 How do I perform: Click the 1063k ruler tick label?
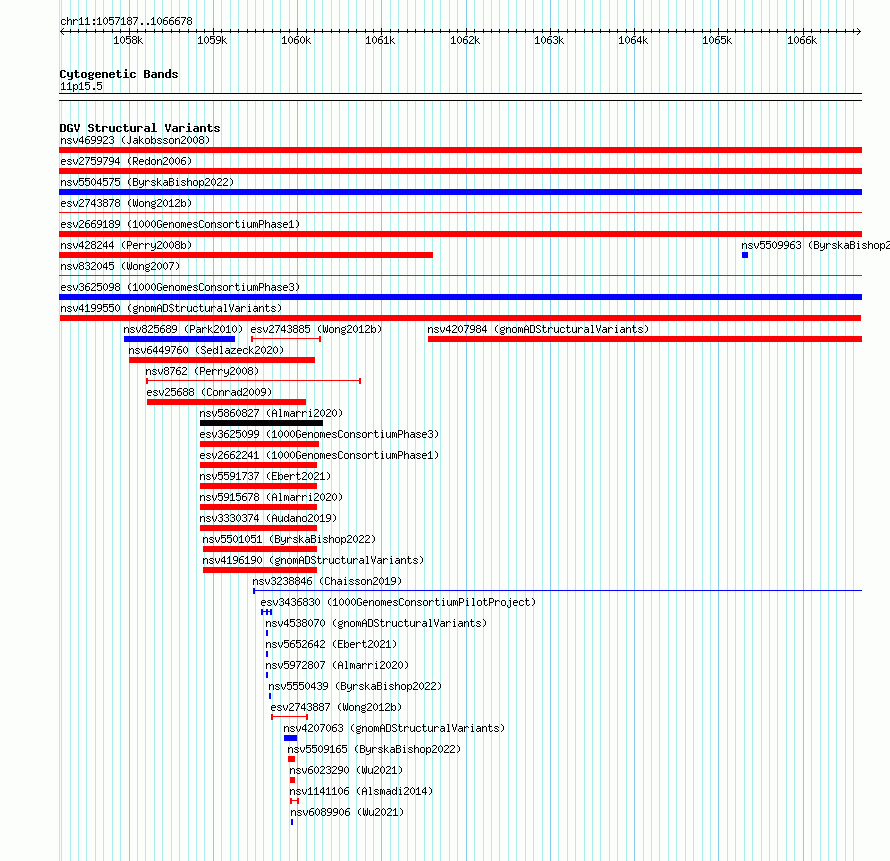click(x=549, y=40)
